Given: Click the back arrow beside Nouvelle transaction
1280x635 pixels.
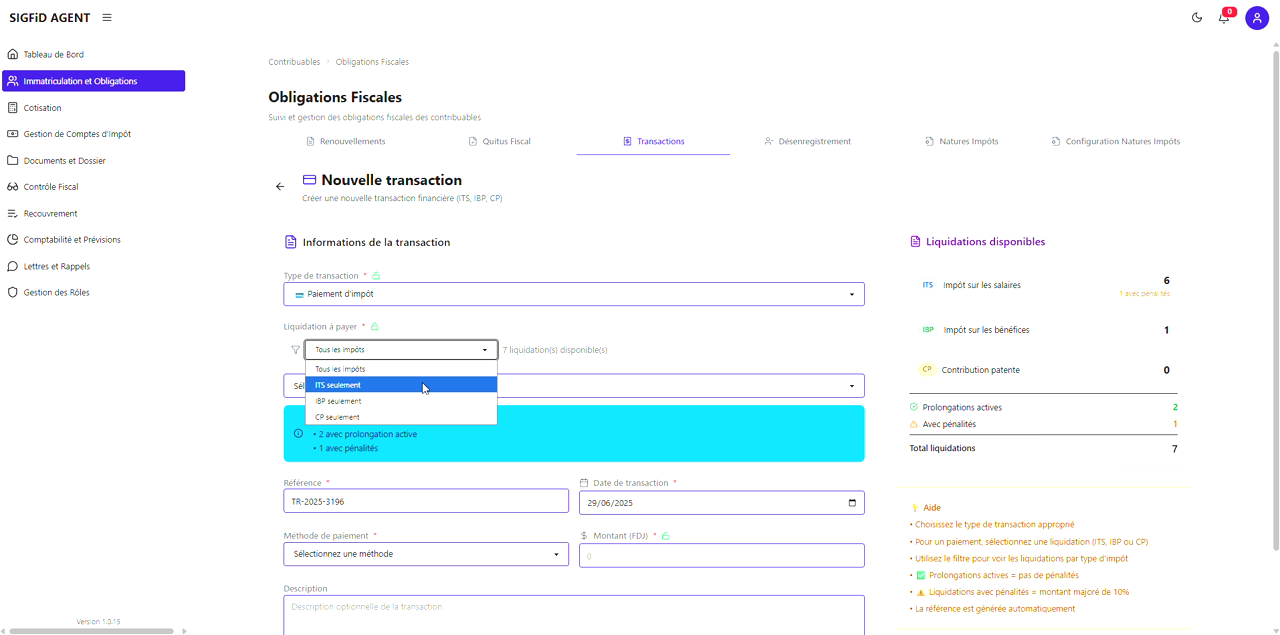Looking at the screenshot, I should click(x=280, y=186).
